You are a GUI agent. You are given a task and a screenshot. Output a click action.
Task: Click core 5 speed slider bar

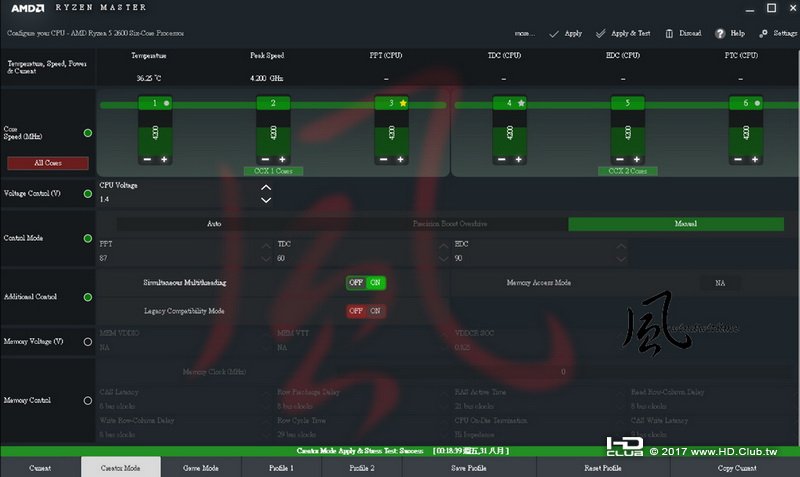628,133
